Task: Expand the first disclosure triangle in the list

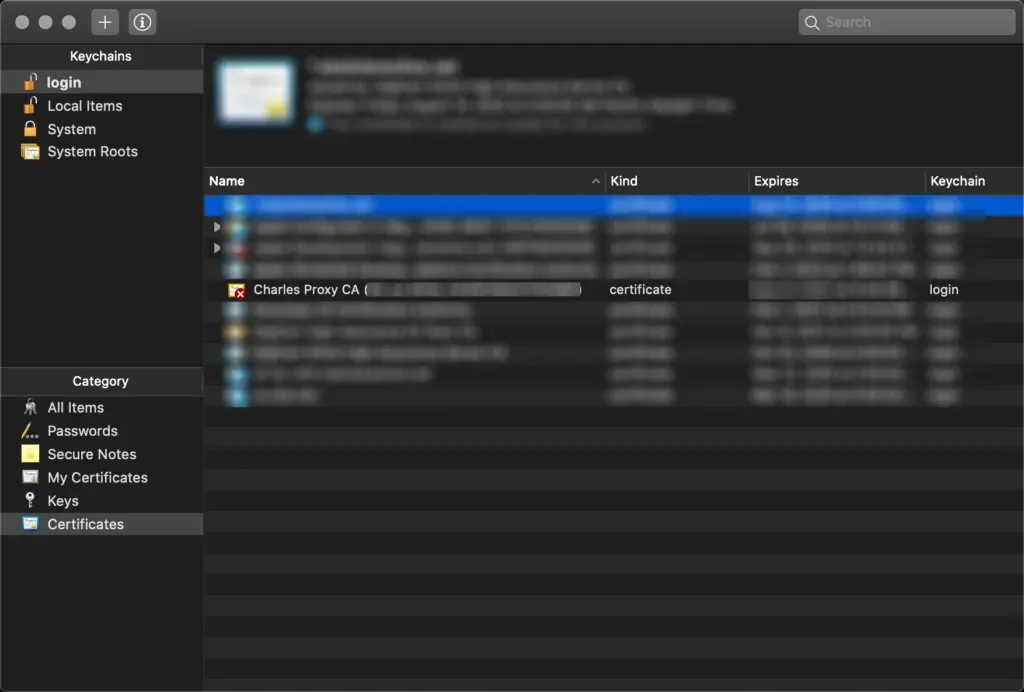Action: coord(217,227)
